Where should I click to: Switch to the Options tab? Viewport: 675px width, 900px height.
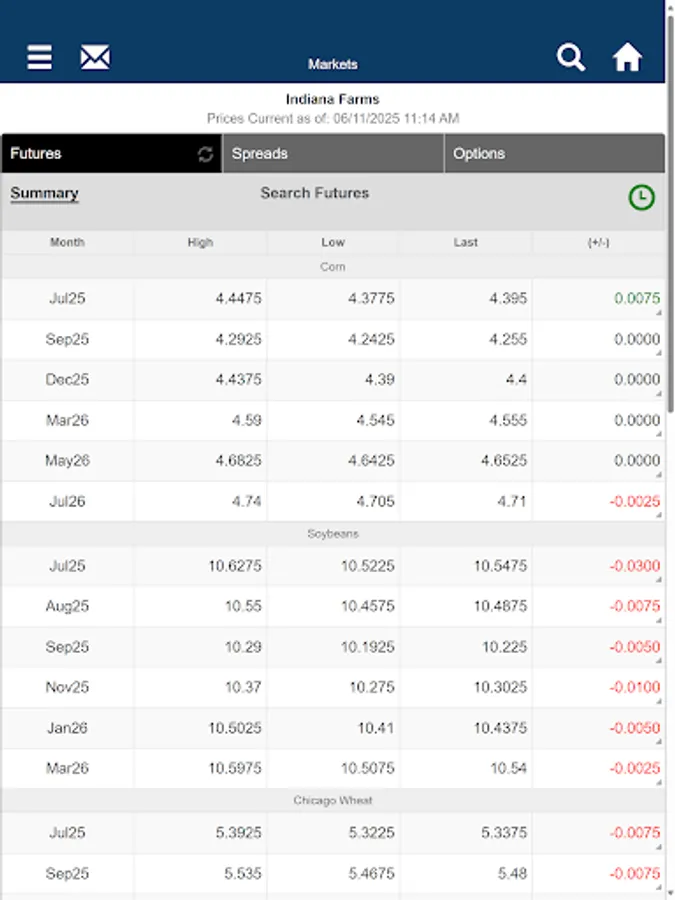[x=555, y=153]
